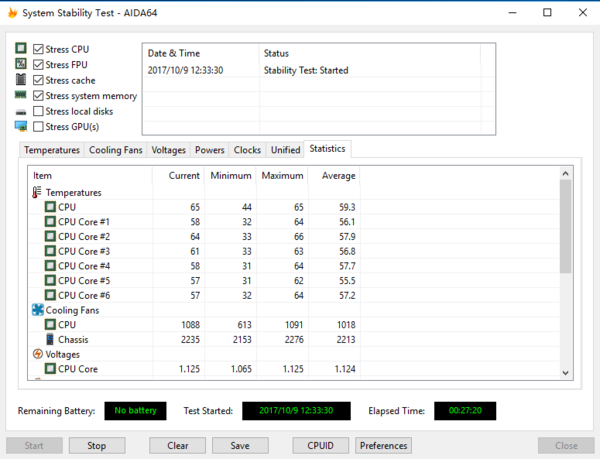Click the Cooling Fans blue fan icon
The height and width of the screenshot is (459, 600).
point(38,310)
